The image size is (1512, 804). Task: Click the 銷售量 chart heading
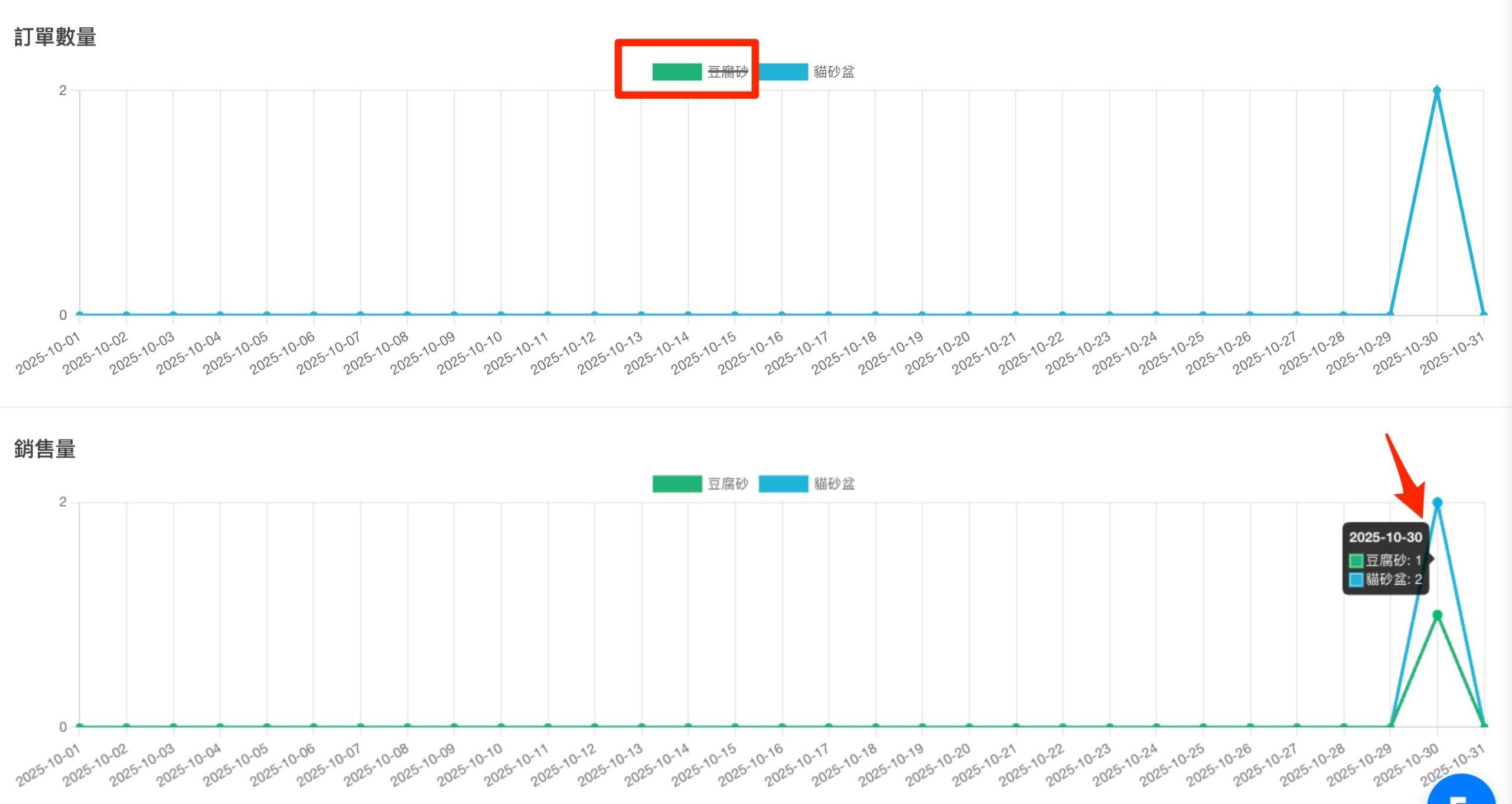45,449
